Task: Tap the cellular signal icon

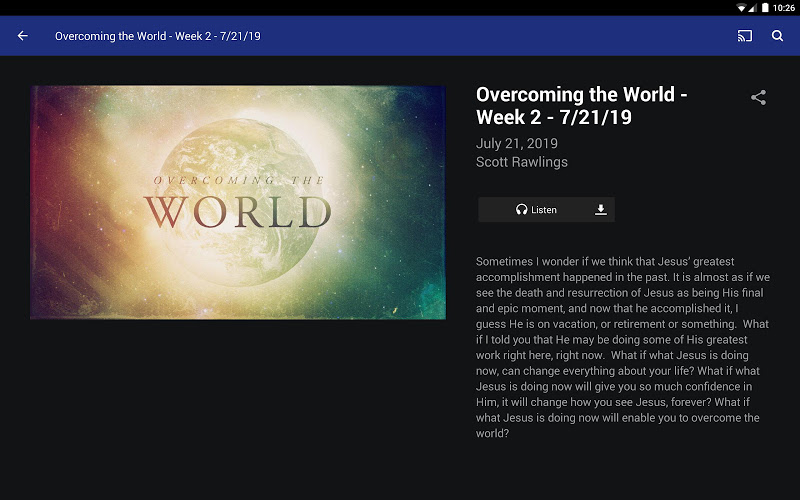Action: pos(752,8)
